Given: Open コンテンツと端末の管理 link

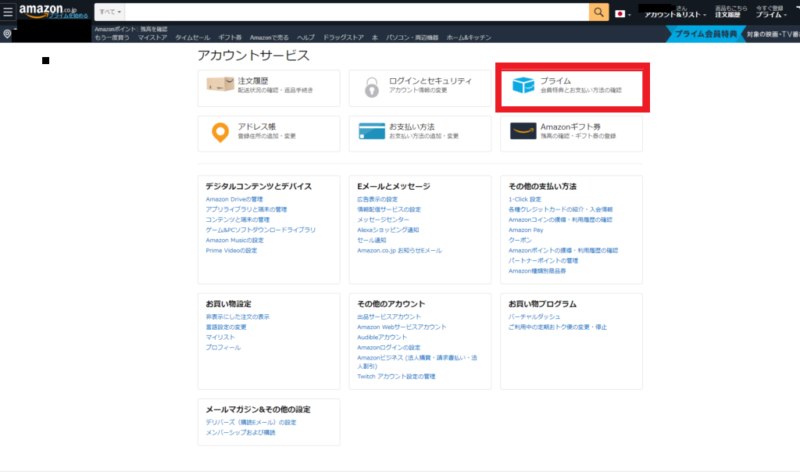Looking at the screenshot, I should (237, 220).
